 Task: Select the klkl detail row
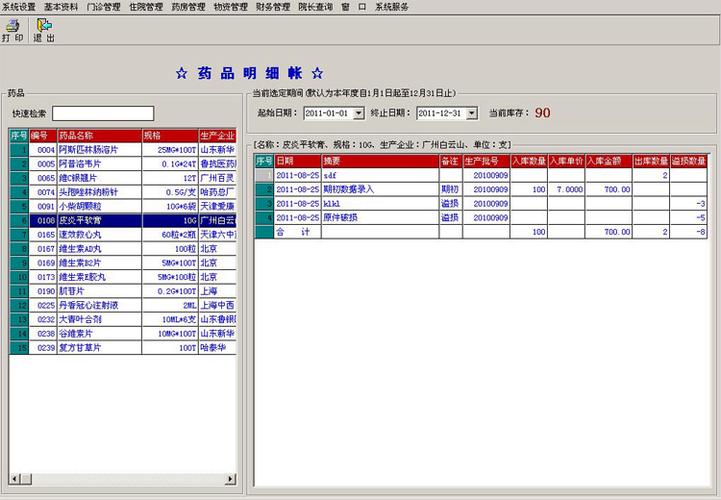[481, 204]
